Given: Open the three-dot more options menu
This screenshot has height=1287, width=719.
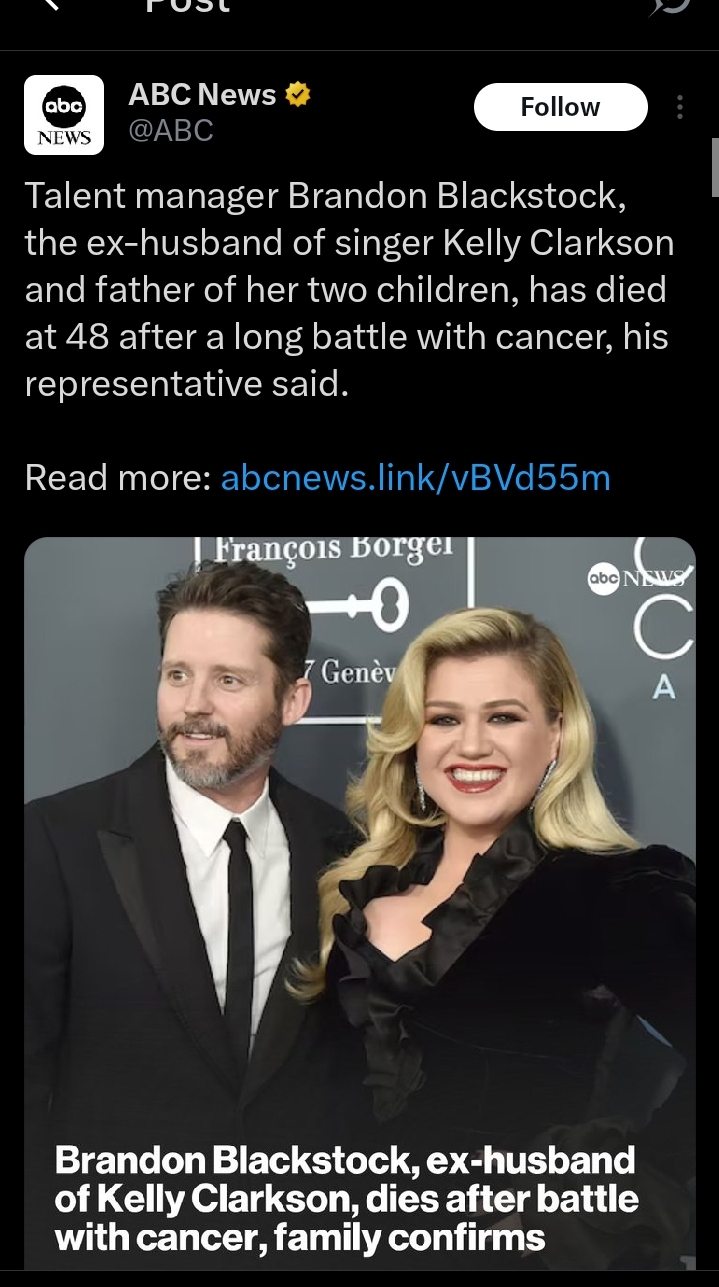Looking at the screenshot, I should [680, 107].
